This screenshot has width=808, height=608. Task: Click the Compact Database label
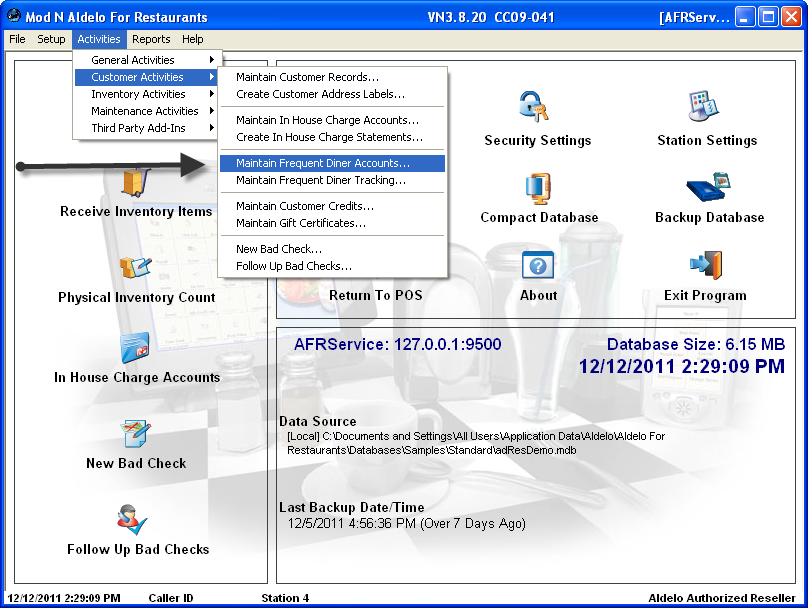tap(539, 217)
